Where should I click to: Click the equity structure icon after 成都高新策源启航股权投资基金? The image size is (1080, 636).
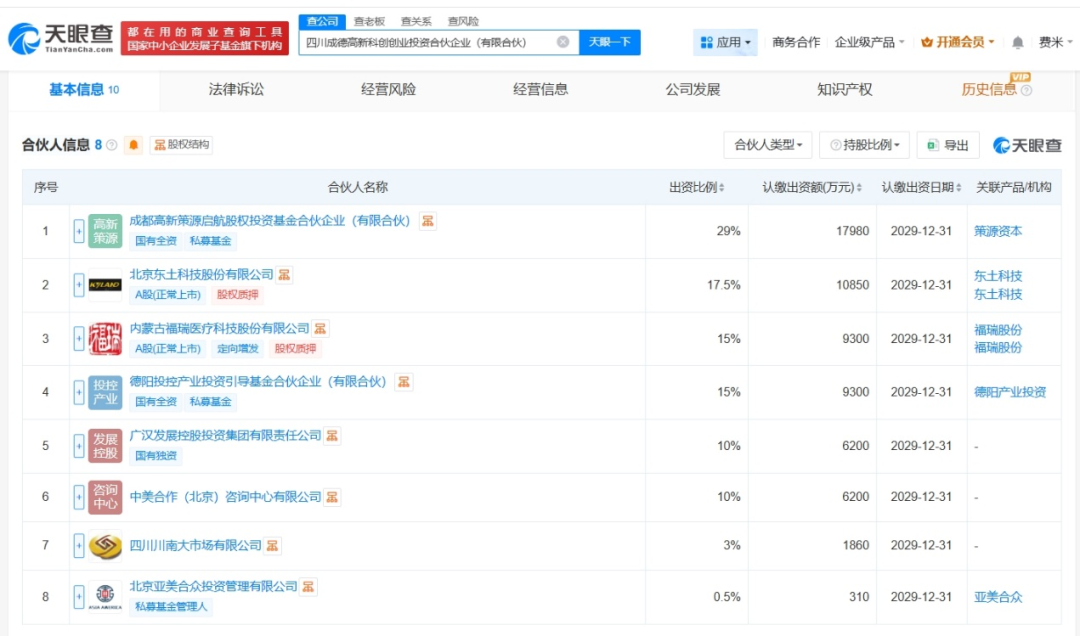pyautogui.click(x=428, y=220)
